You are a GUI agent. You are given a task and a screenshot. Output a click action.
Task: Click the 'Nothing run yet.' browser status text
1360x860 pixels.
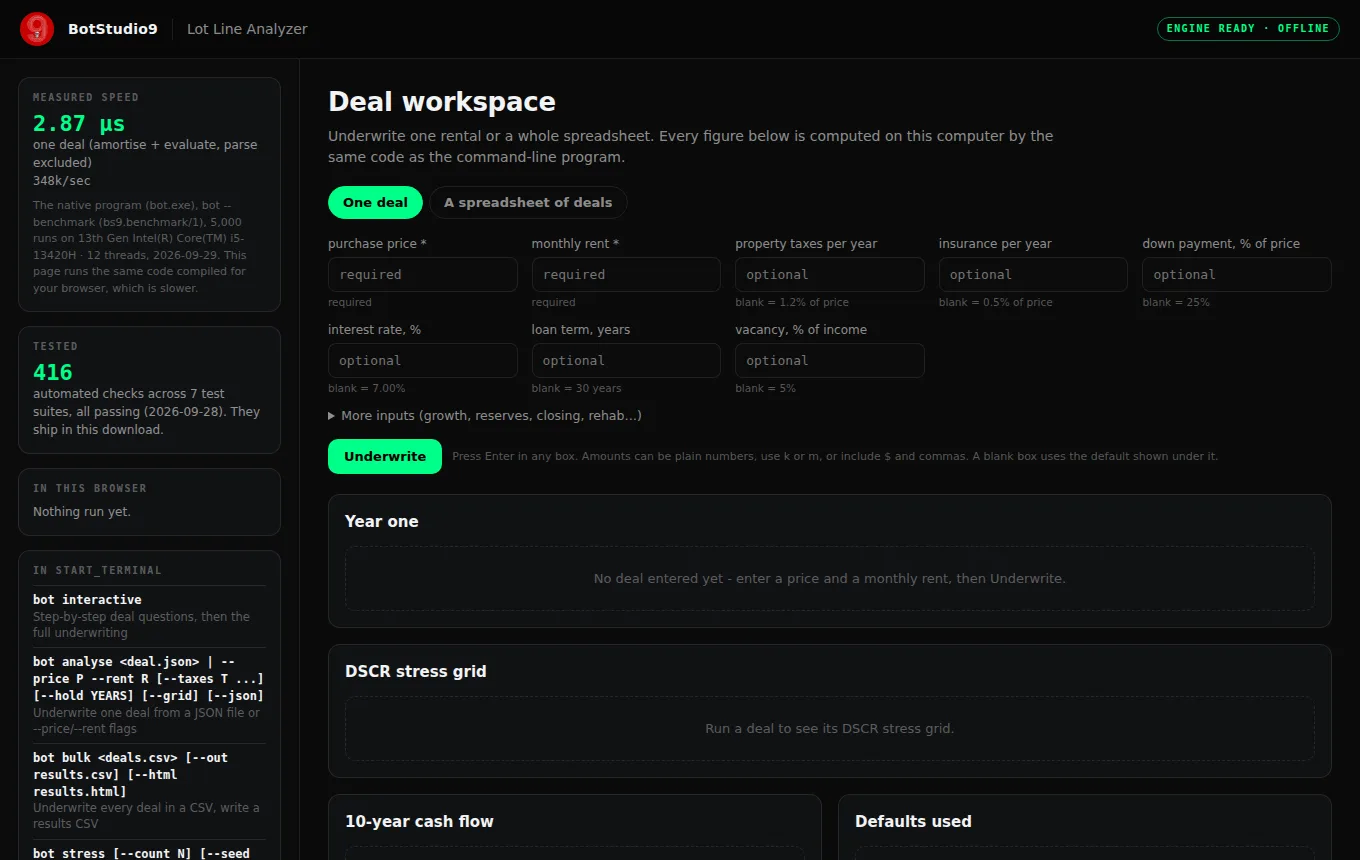pyautogui.click(x=82, y=511)
